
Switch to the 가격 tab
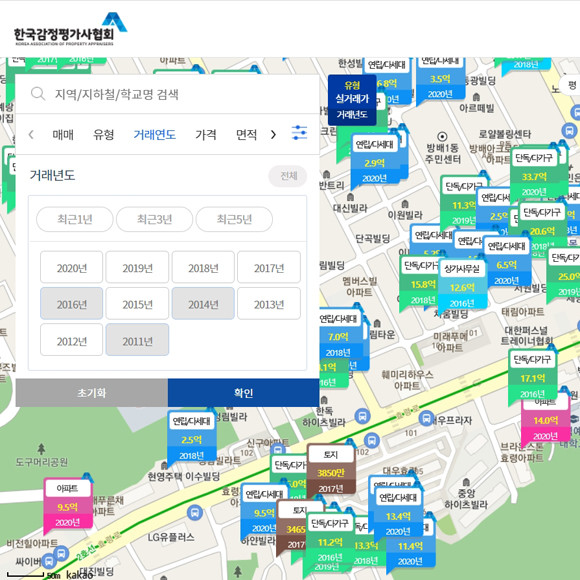206,135
